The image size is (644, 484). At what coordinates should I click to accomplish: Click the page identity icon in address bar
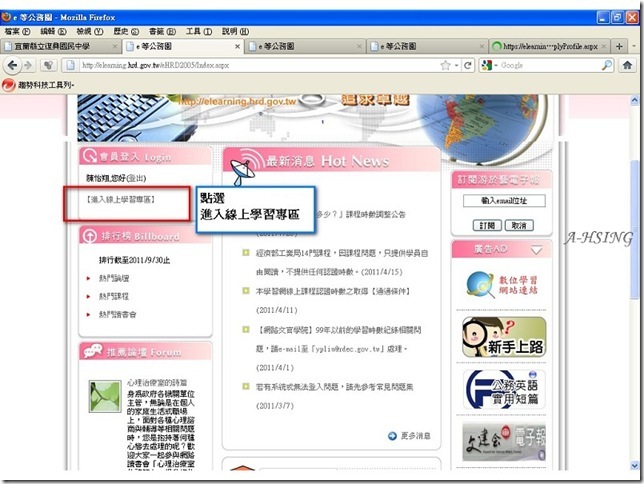[x=70, y=65]
